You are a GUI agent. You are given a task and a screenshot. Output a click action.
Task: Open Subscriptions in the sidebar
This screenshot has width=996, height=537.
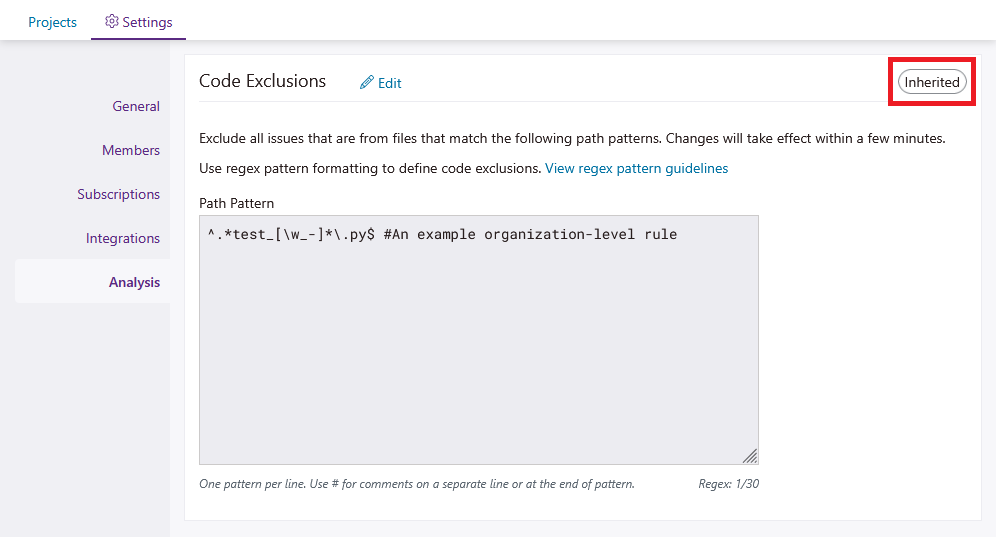click(119, 194)
